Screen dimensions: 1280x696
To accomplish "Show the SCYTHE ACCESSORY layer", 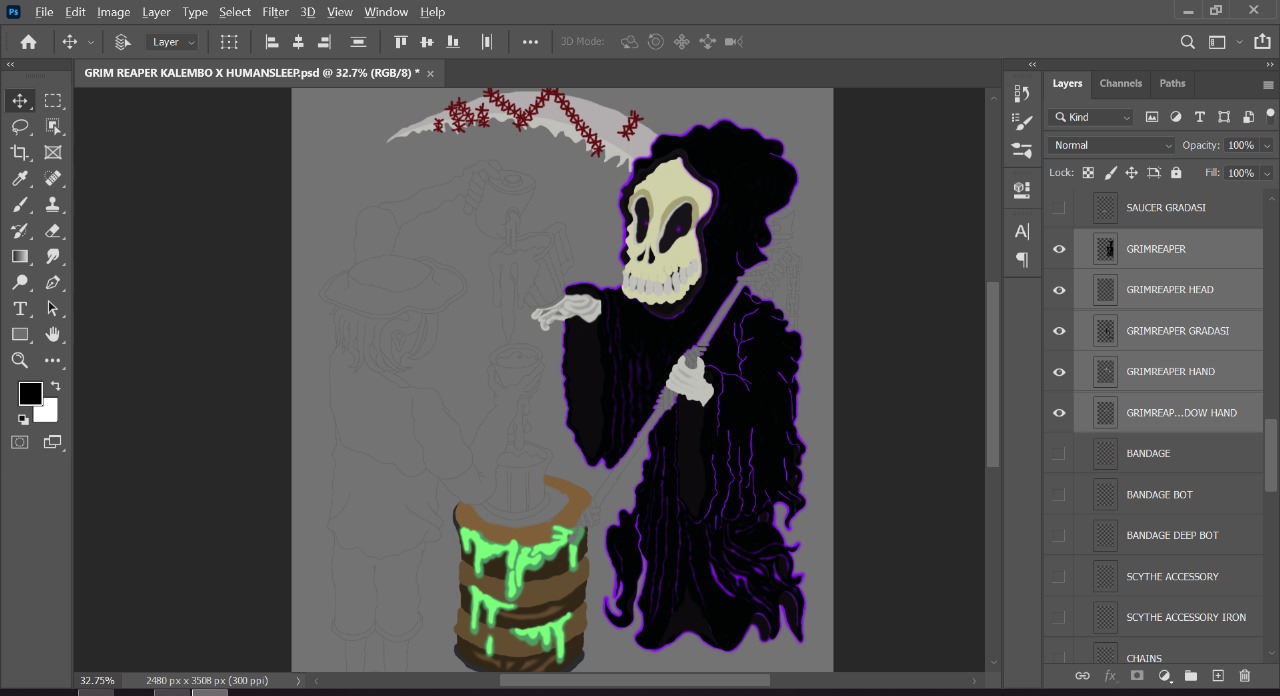I will [x=1059, y=577].
